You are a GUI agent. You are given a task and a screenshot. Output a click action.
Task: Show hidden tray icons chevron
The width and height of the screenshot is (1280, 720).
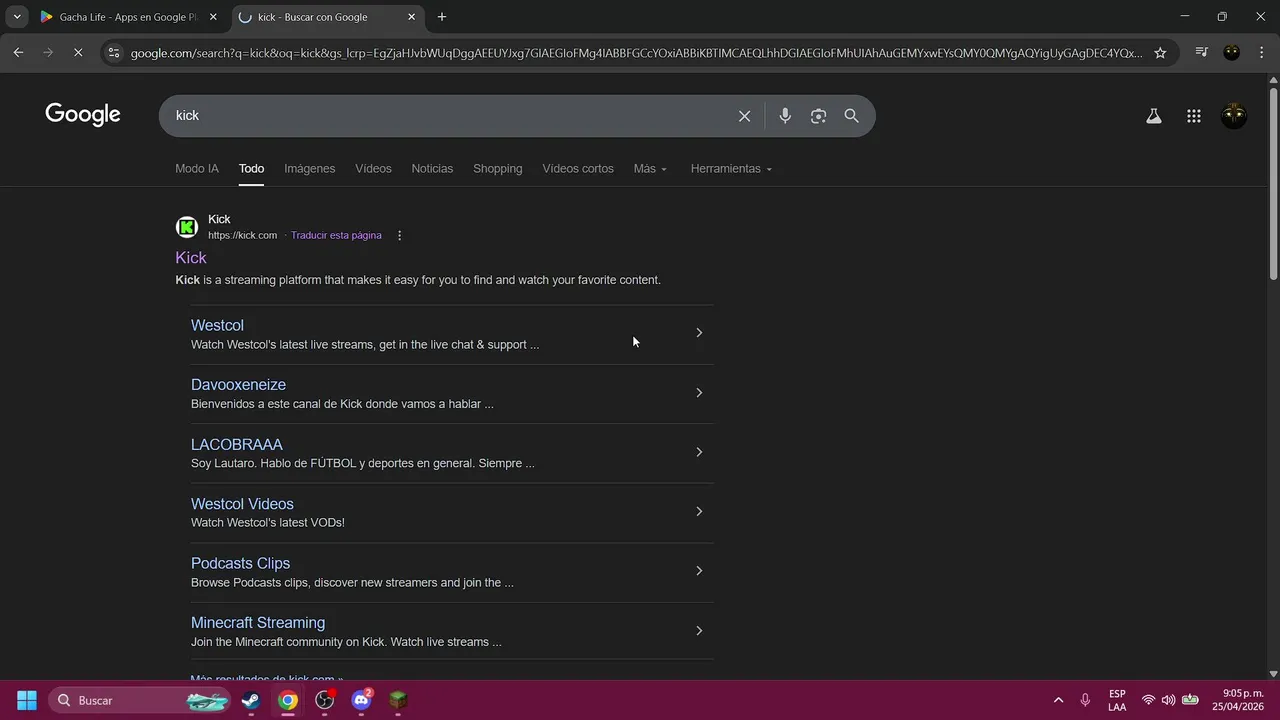(x=1058, y=700)
